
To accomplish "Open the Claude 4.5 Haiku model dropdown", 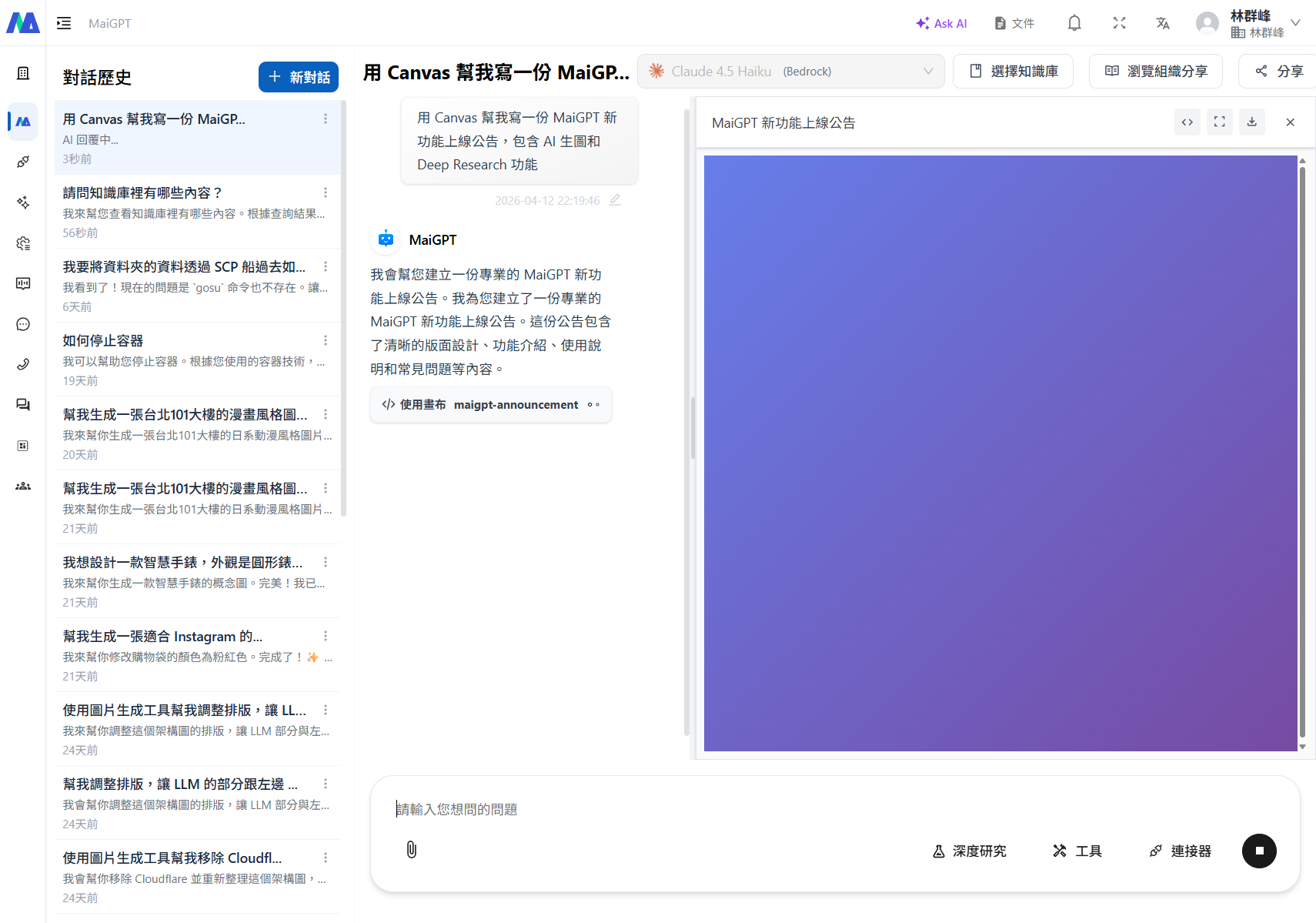I will 791,71.
